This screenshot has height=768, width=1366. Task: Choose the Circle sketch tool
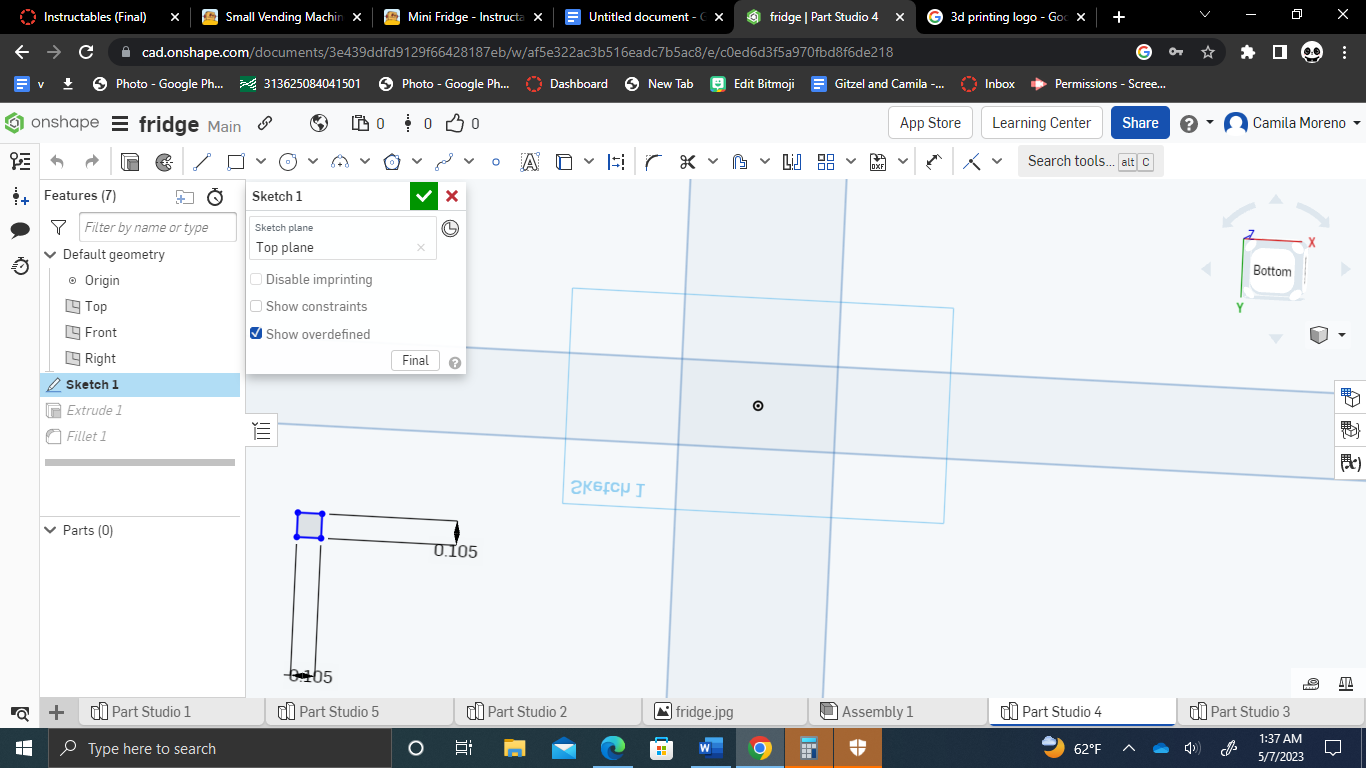tap(288, 160)
